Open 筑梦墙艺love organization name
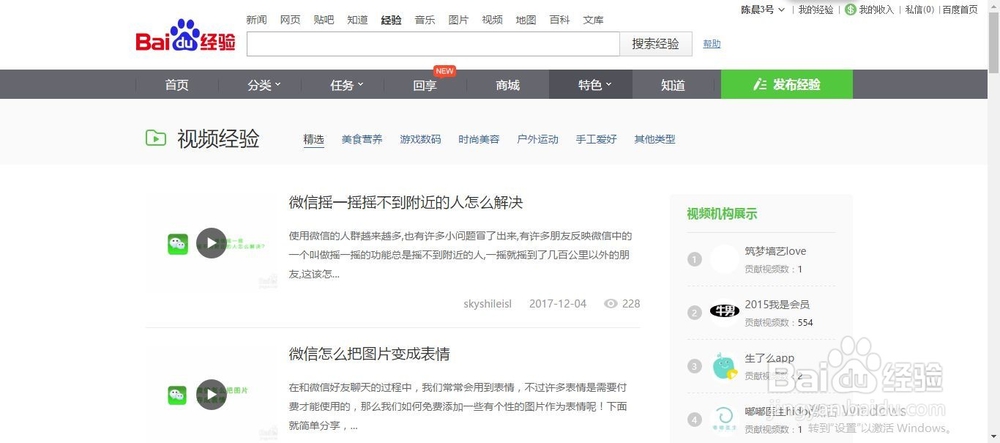The image size is (1000, 443). tap(776, 251)
